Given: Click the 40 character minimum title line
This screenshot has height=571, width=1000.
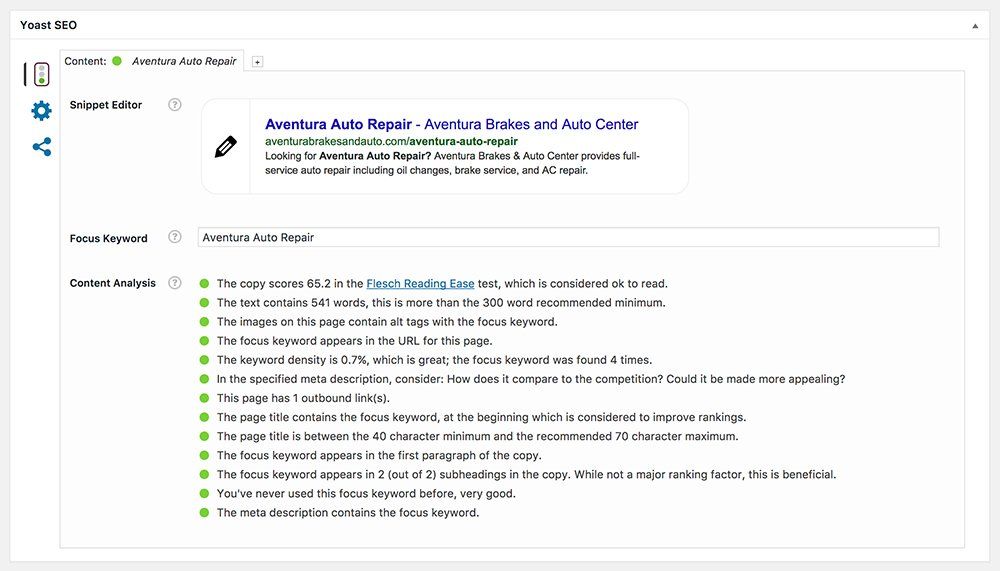Looking at the screenshot, I should [x=478, y=436].
